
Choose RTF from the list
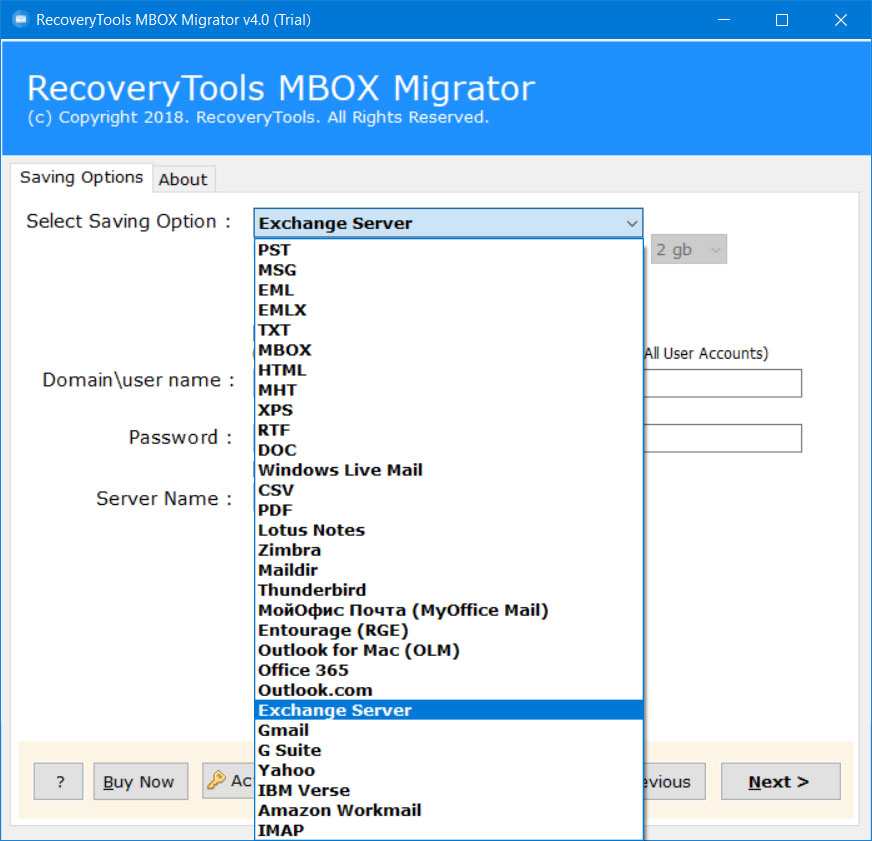click(x=448, y=431)
